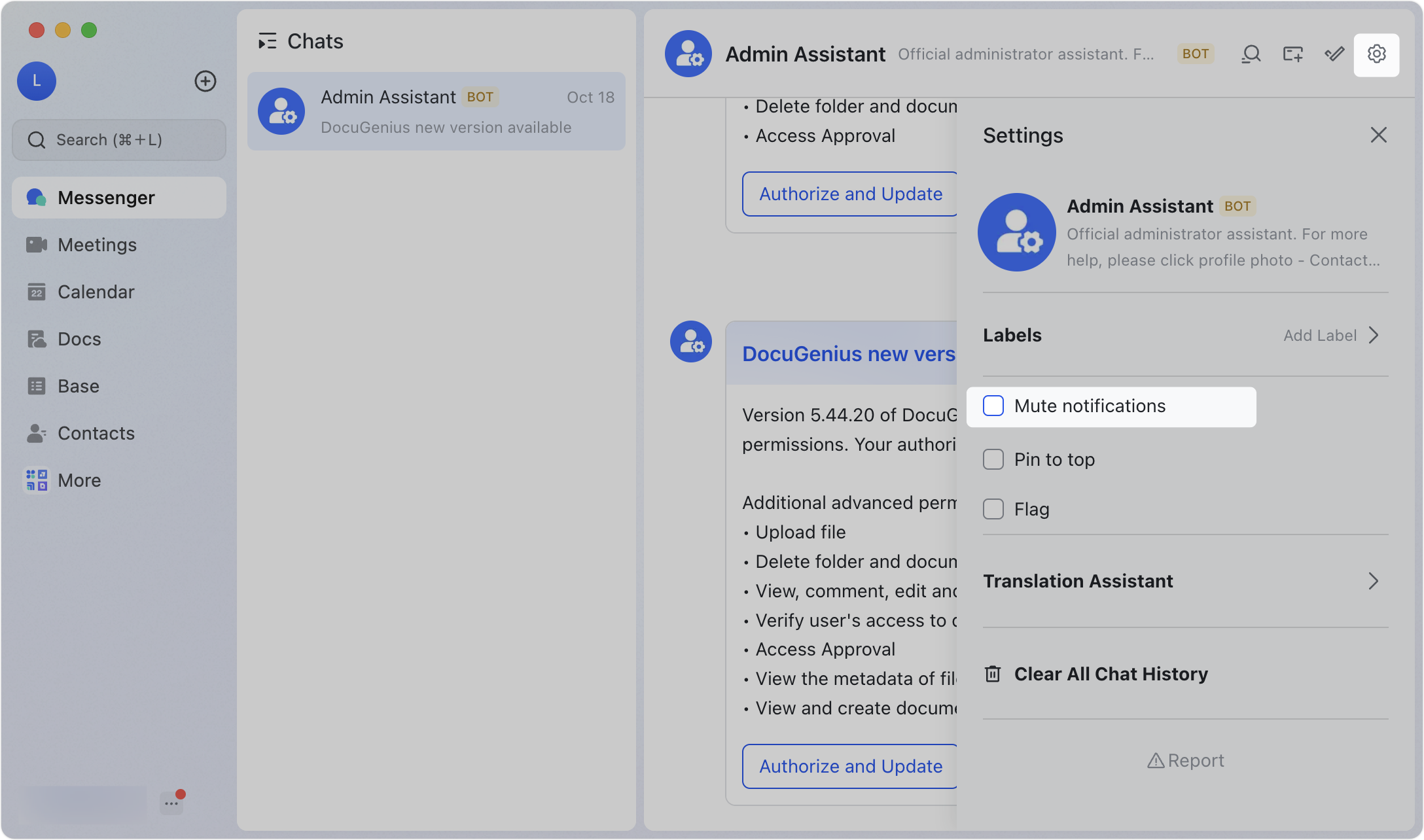Go to the Docs section
The image size is (1424, 840).
[x=80, y=339]
